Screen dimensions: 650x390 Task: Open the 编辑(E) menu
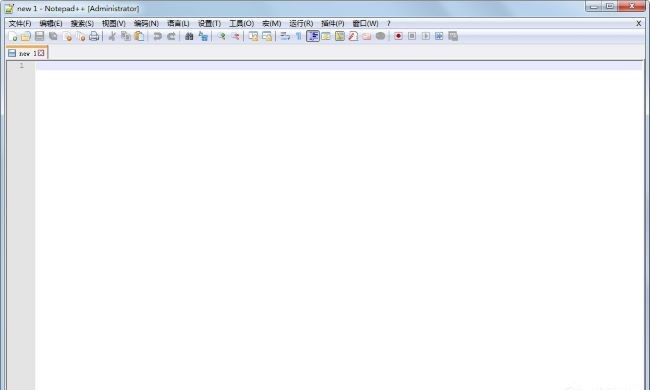[51, 24]
